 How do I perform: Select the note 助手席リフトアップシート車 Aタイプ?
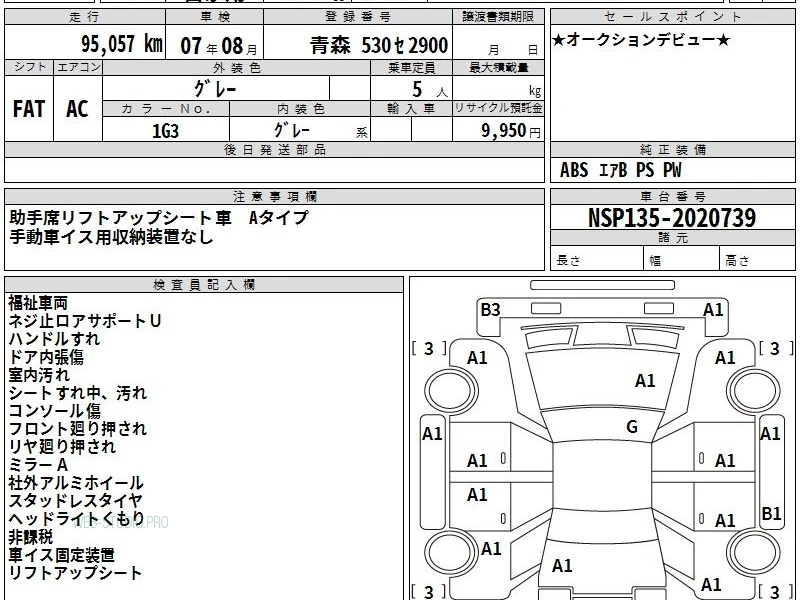tap(159, 218)
